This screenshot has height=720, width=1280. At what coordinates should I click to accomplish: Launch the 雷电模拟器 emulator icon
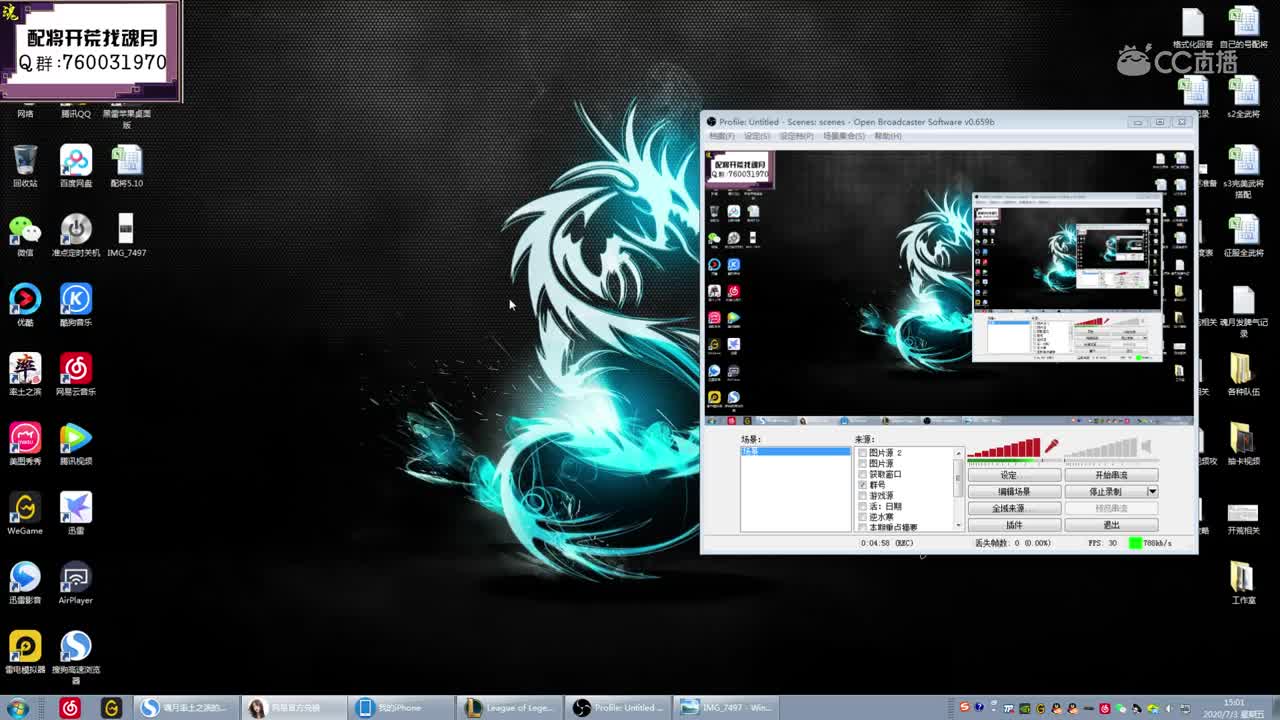[x=25, y=652]
